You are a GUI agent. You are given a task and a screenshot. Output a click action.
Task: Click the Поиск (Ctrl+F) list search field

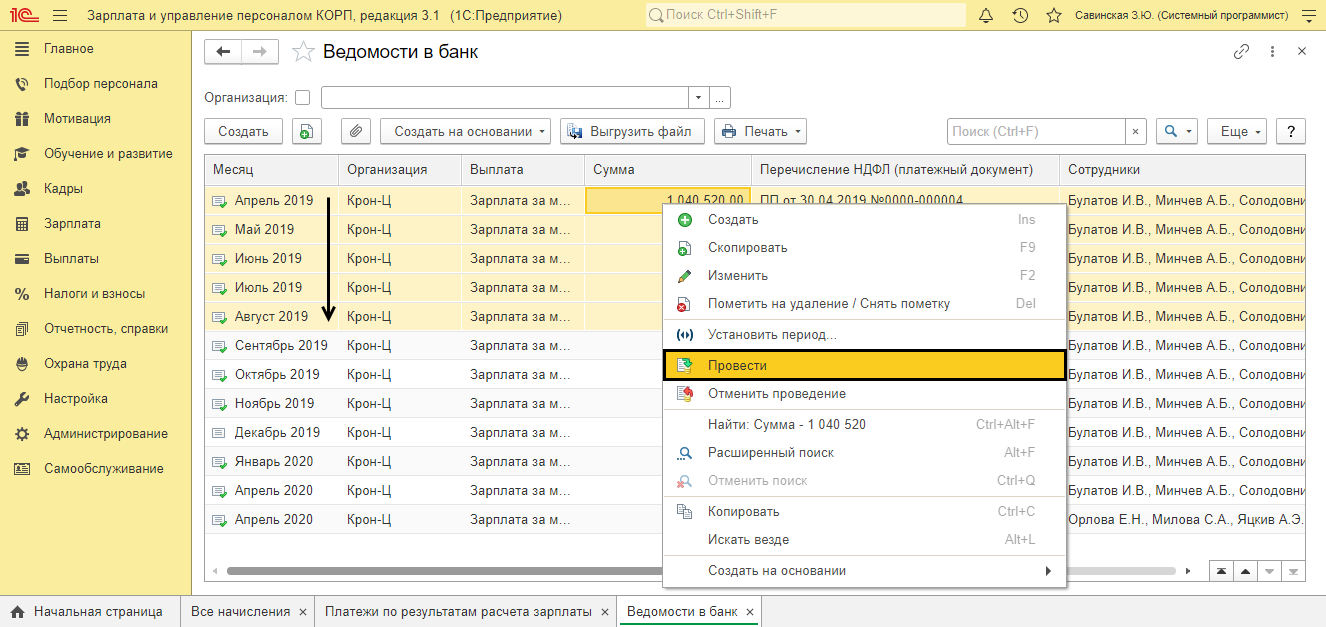(x=1037, y=131)
